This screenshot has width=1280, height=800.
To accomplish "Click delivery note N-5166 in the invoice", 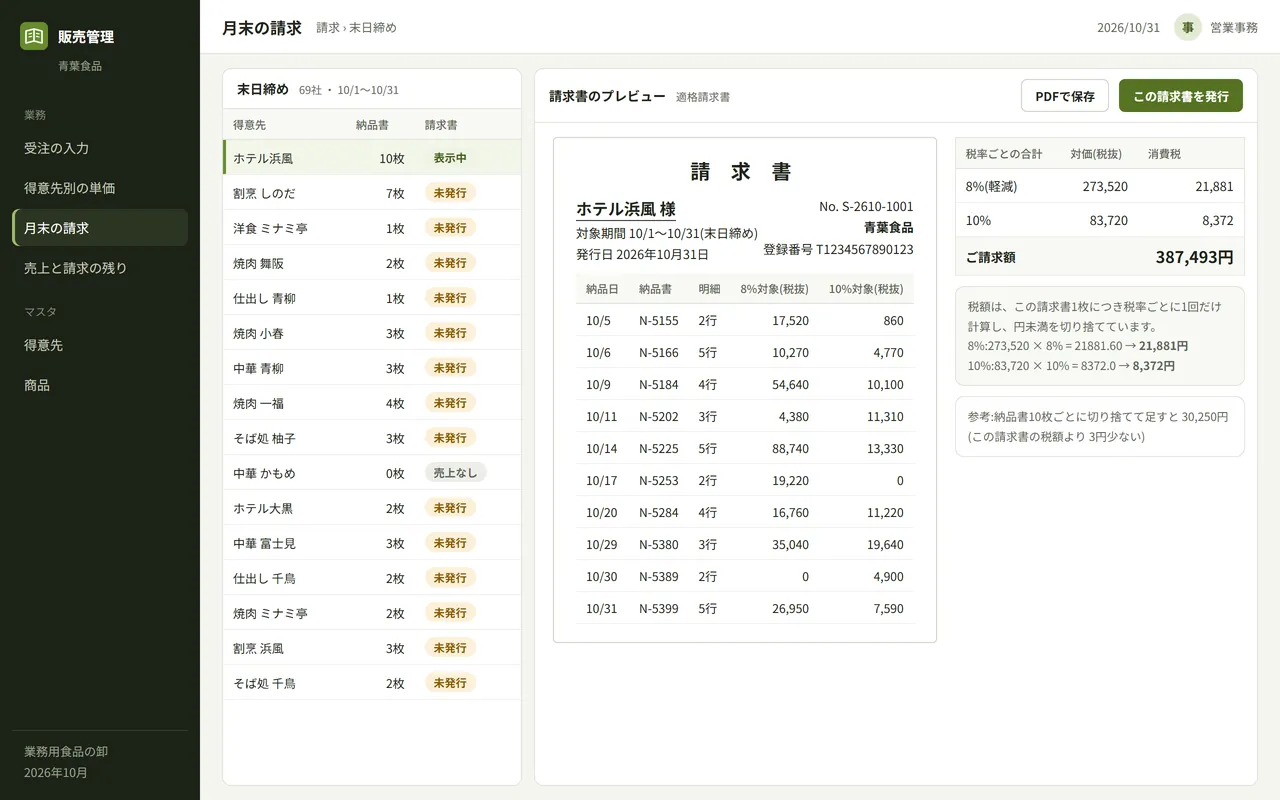I will [659, 353].
